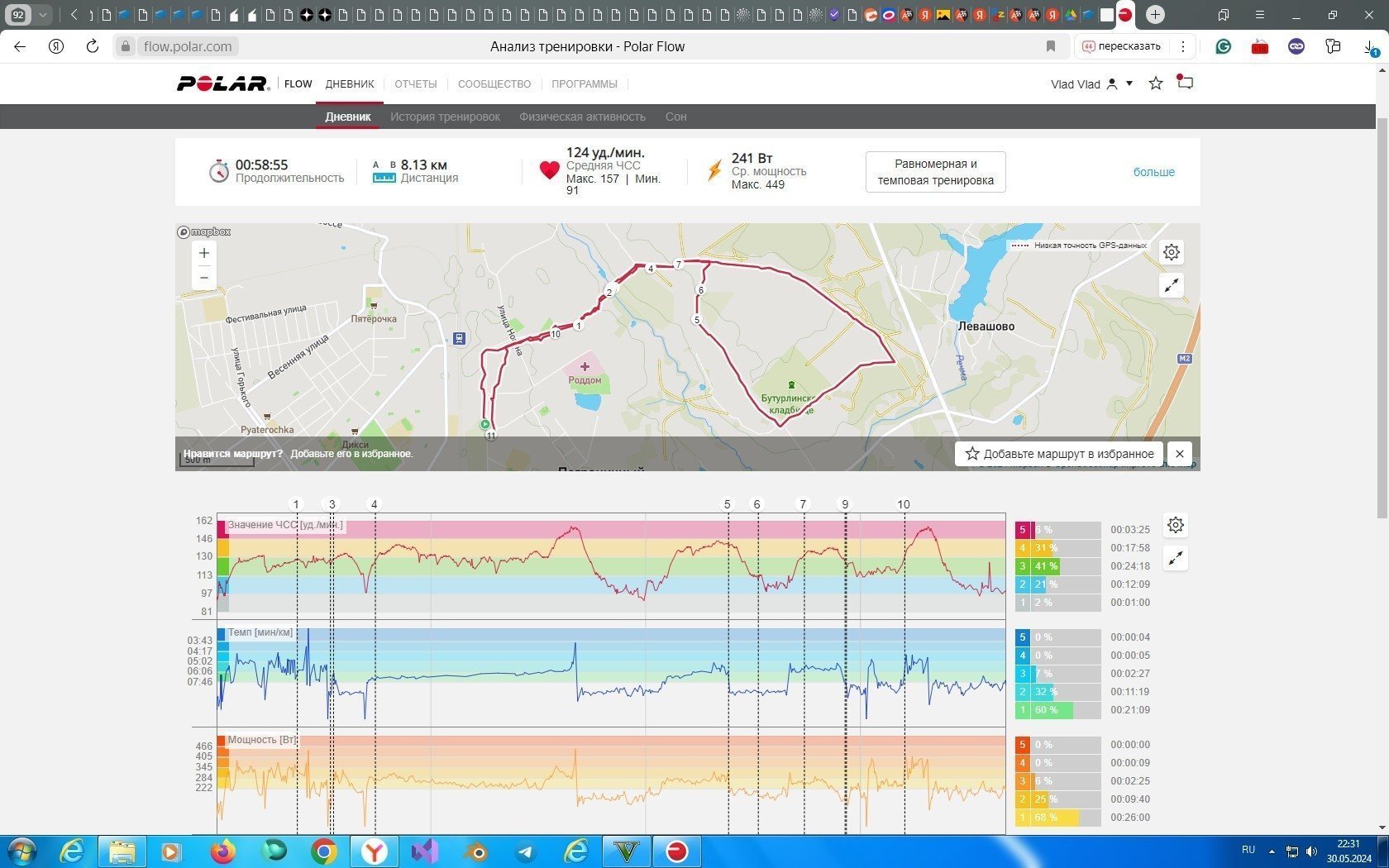Bookmark this page
1389x868 pixels.
(x=1051, y=46)
